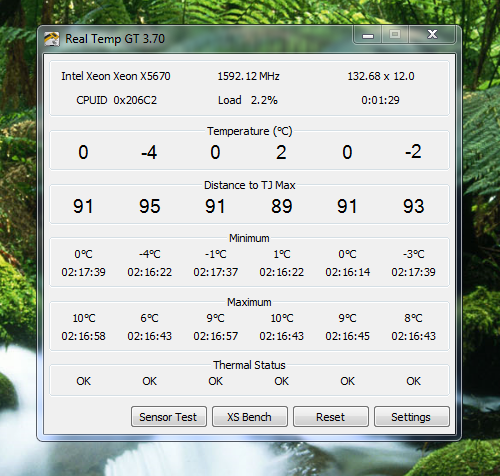Click the '02:16:58' maximum timestamp

pos(83,336)
